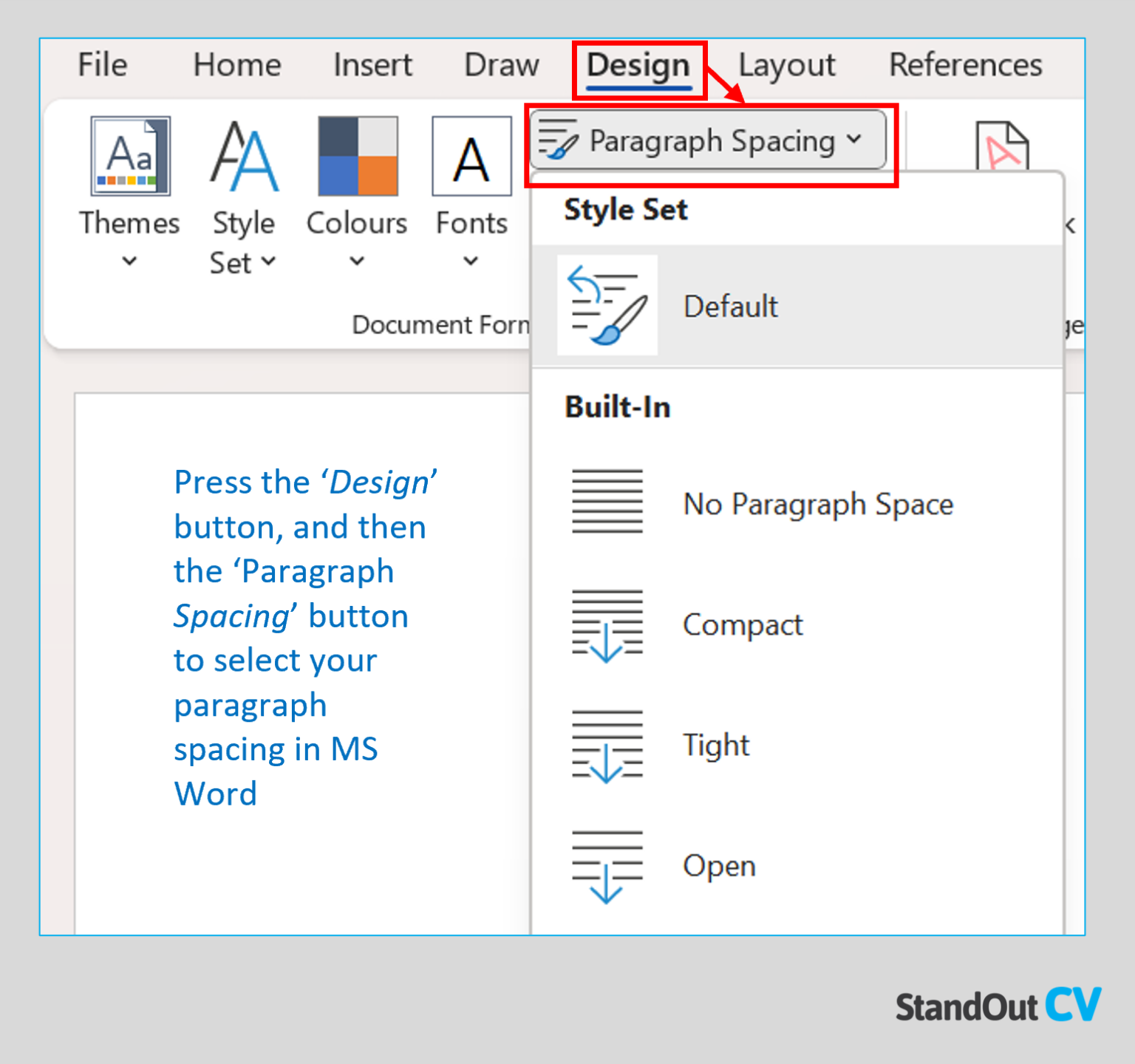Apply No Paragraph Space setting

817,503
